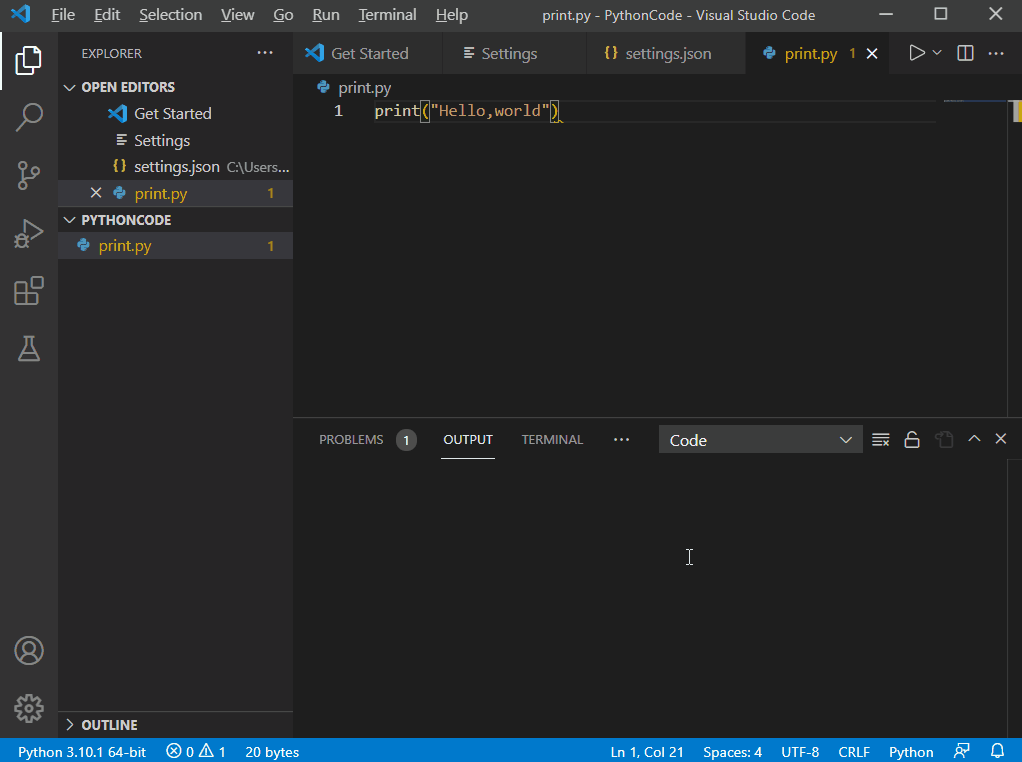The image size is (1022, 762).
Task: Run the Python file with the play button
Action: (915, 53)
